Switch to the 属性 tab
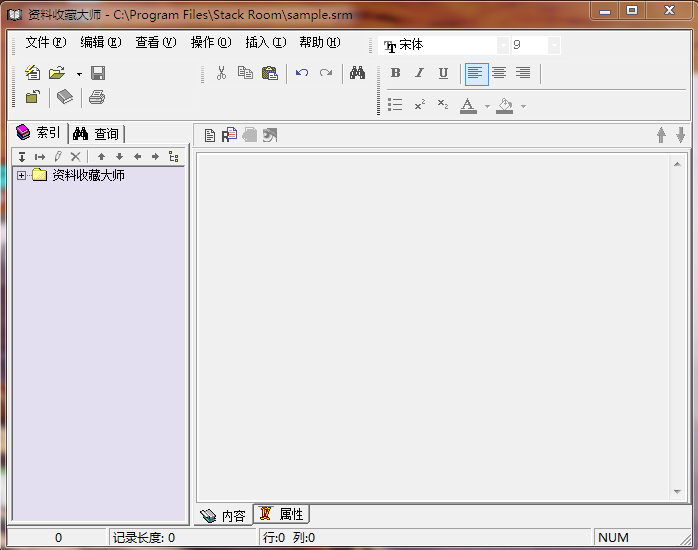 pos(282,514)
